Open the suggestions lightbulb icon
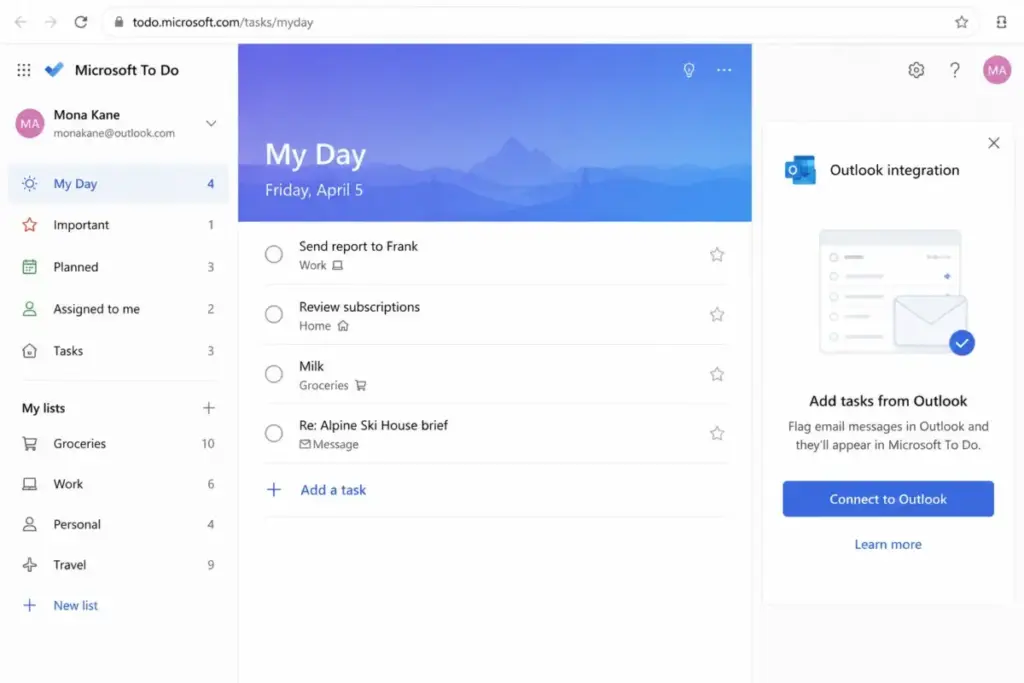This screenshot has height=683, width=1024. 688,70
